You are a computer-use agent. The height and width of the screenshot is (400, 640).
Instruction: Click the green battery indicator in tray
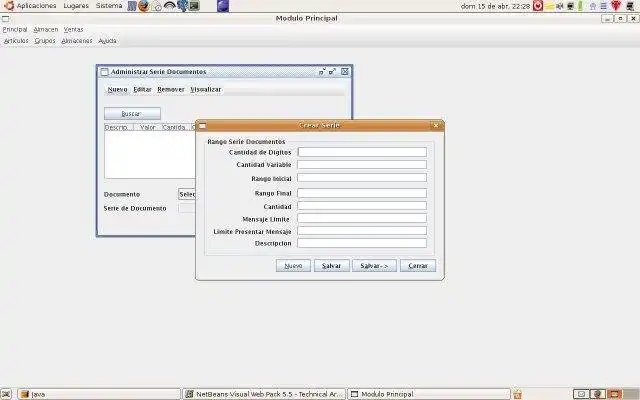pos(580,6)
